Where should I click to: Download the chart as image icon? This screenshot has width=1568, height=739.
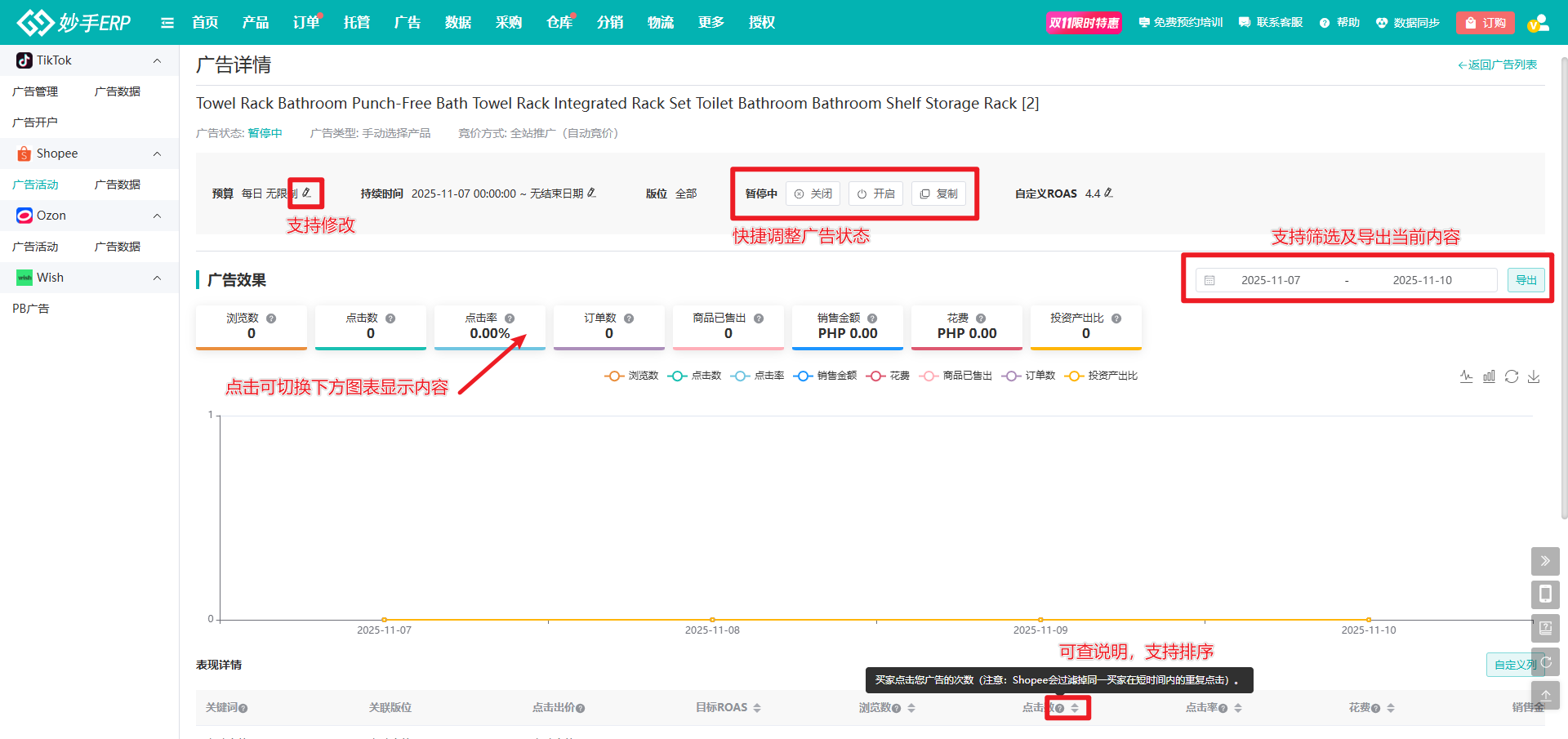[x=1534, y=376]
